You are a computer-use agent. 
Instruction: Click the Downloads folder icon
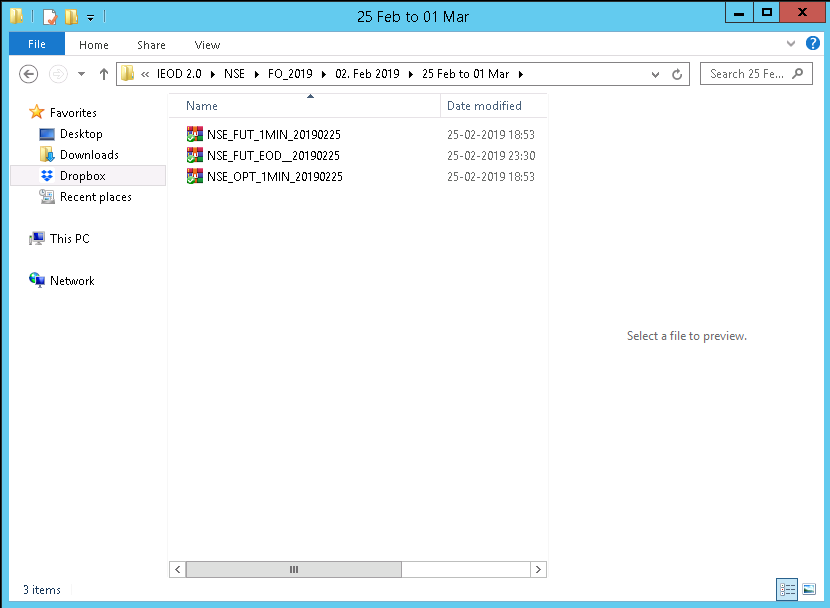[47, 154]
